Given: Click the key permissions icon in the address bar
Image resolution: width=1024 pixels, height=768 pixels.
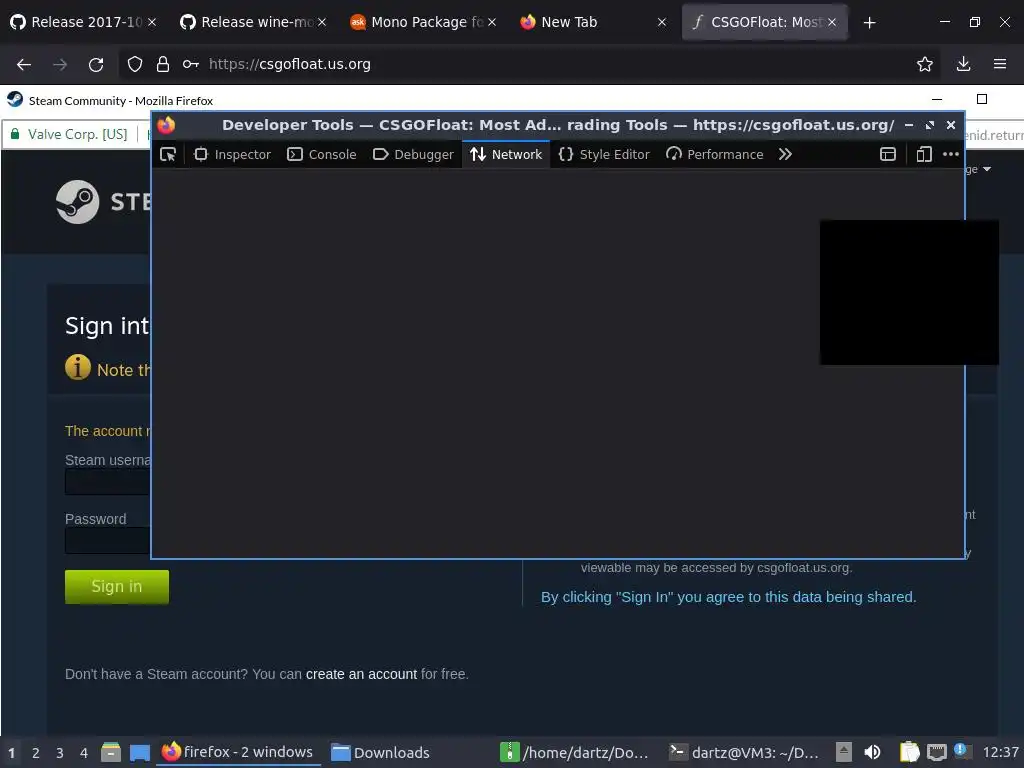Looking at the screenshot, I should click(x=191, y=64).
